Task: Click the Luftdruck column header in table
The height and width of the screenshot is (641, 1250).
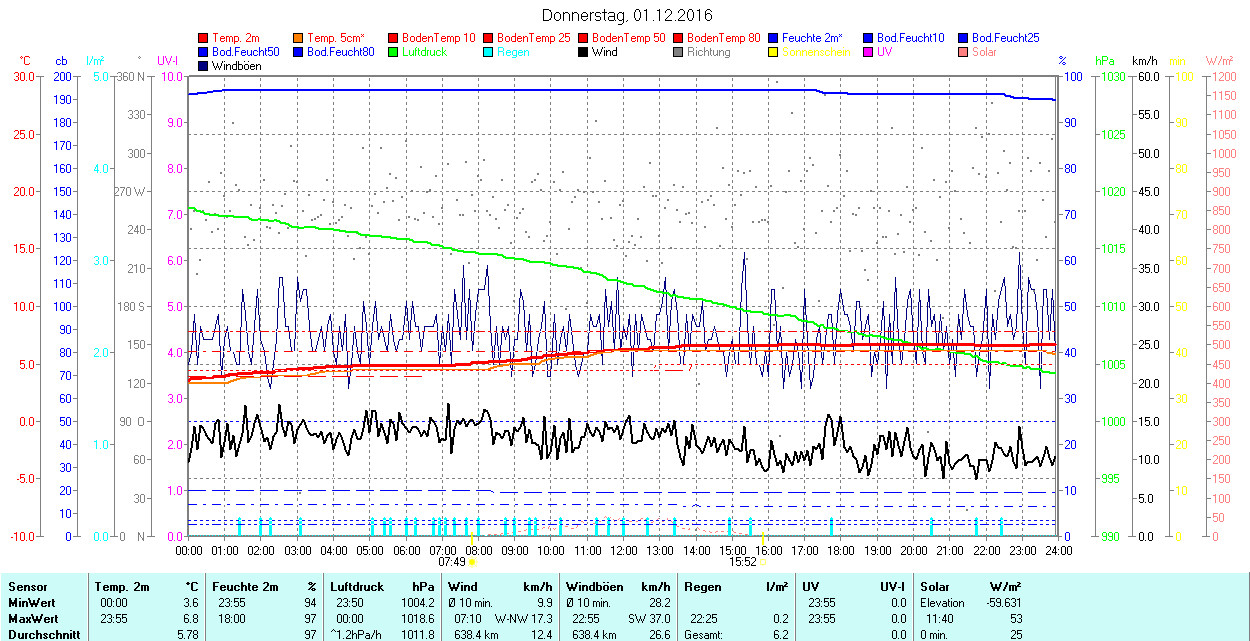Action: click(355, 587)
